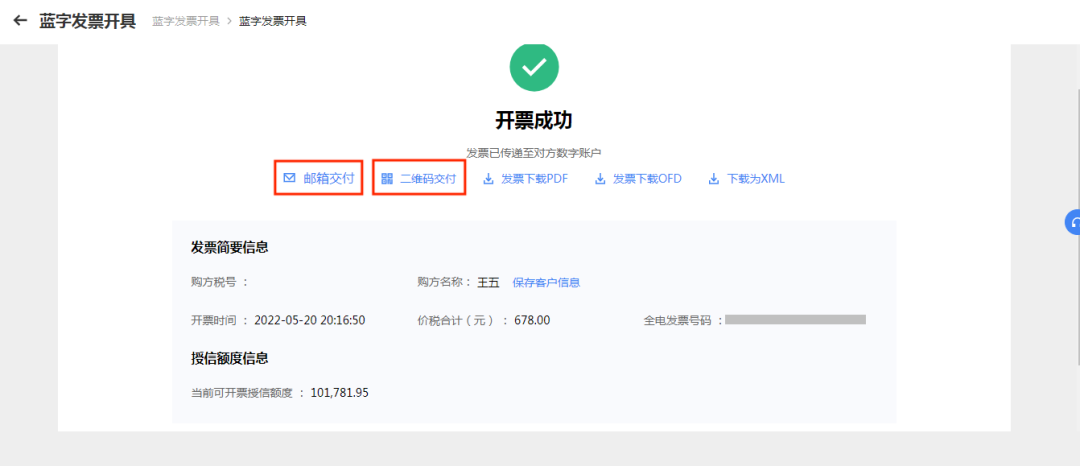Open the blue floating help icon
Image resolution: width=1080 pixels, height=466 pixels.
pos(1073,222)
